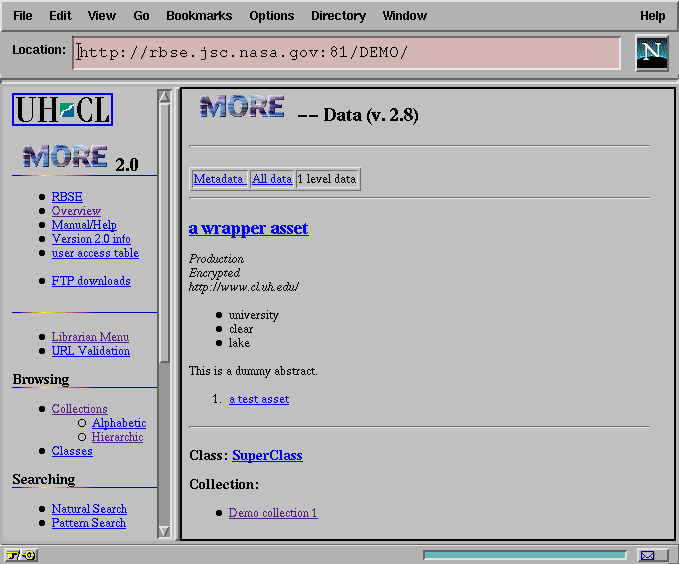Click the progress bar in status bar
The height and width of the screenshot is (564, 679).
click(525, 555)
